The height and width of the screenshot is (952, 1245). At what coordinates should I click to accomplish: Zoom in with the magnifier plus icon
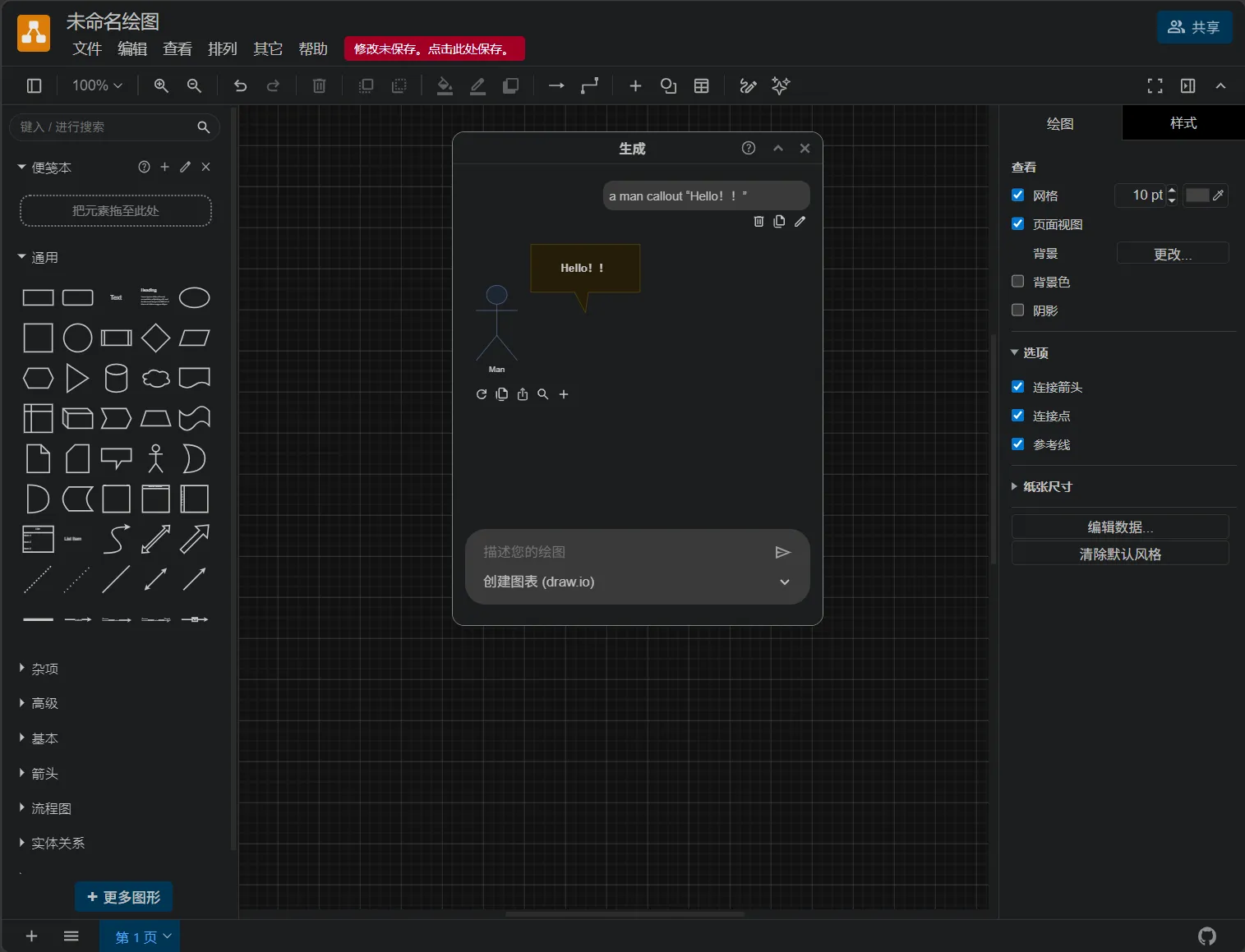coord(161,85)
